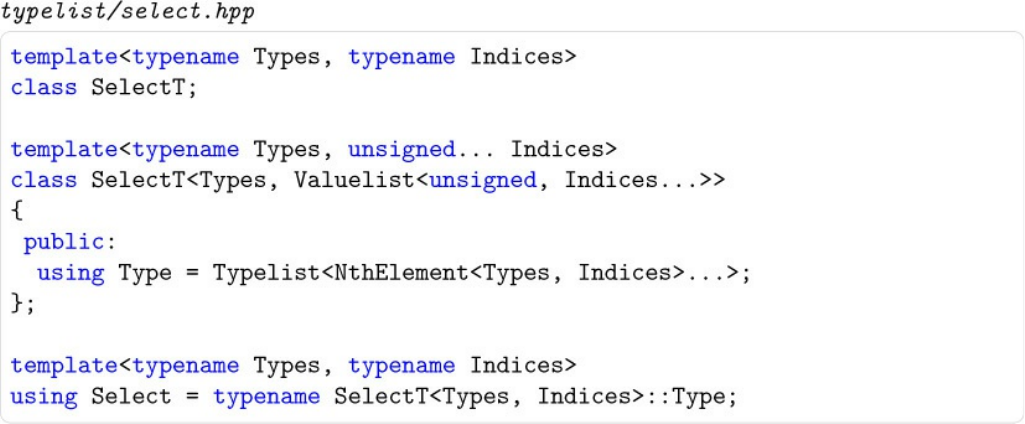1025x424 pixels.
Task: Click the closing '};' of the class
Action: (22, 303)
